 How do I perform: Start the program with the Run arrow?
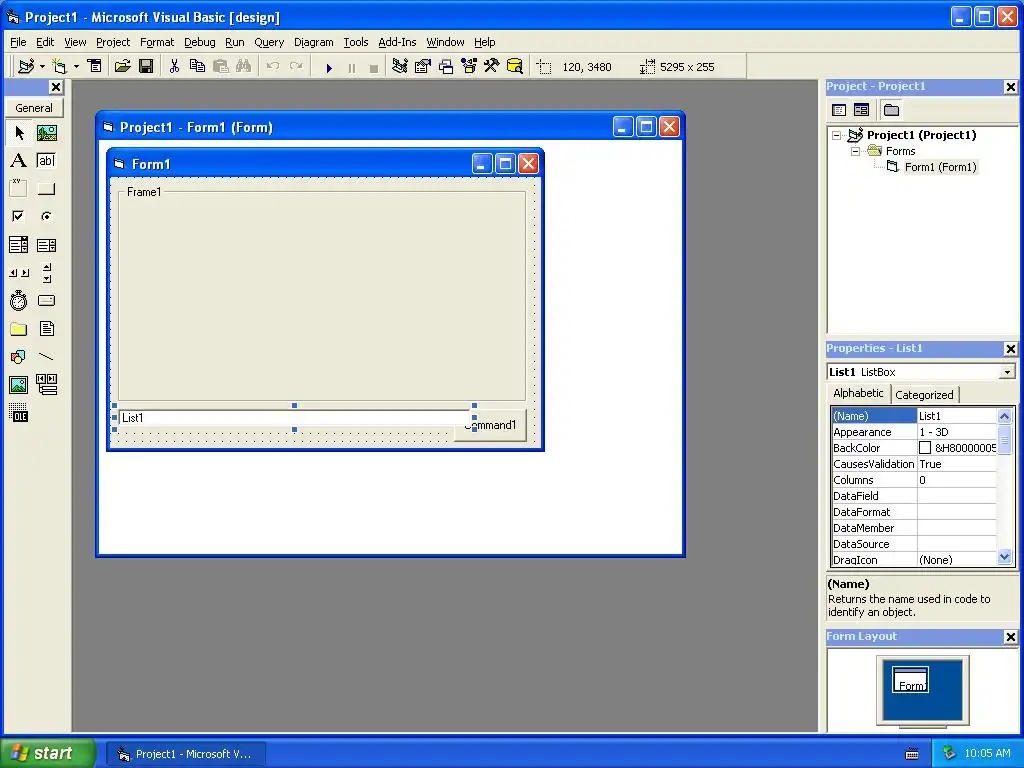[x=329, y=67]
